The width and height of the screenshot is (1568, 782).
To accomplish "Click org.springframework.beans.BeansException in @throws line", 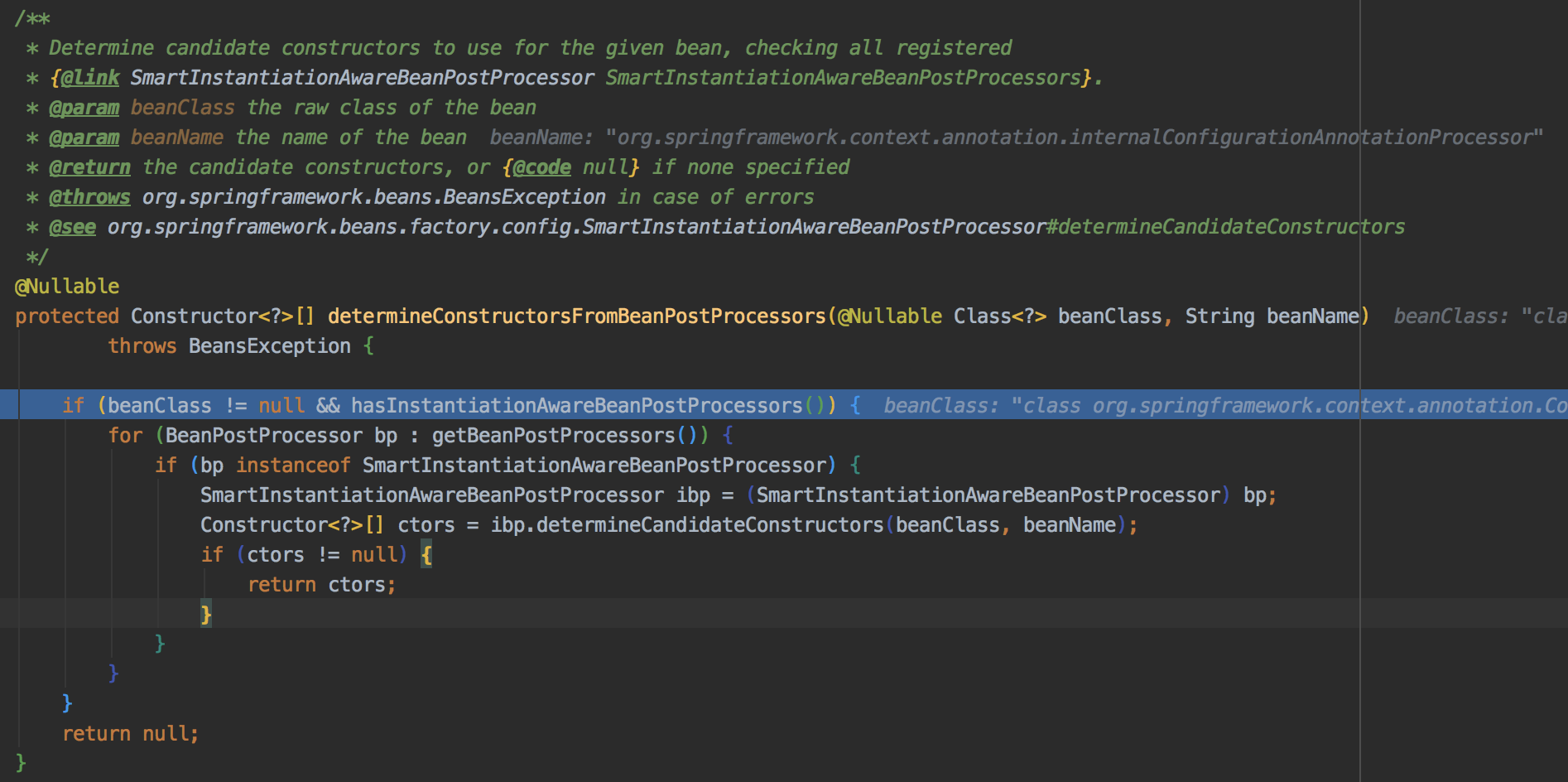I will [x=374, y=197].
